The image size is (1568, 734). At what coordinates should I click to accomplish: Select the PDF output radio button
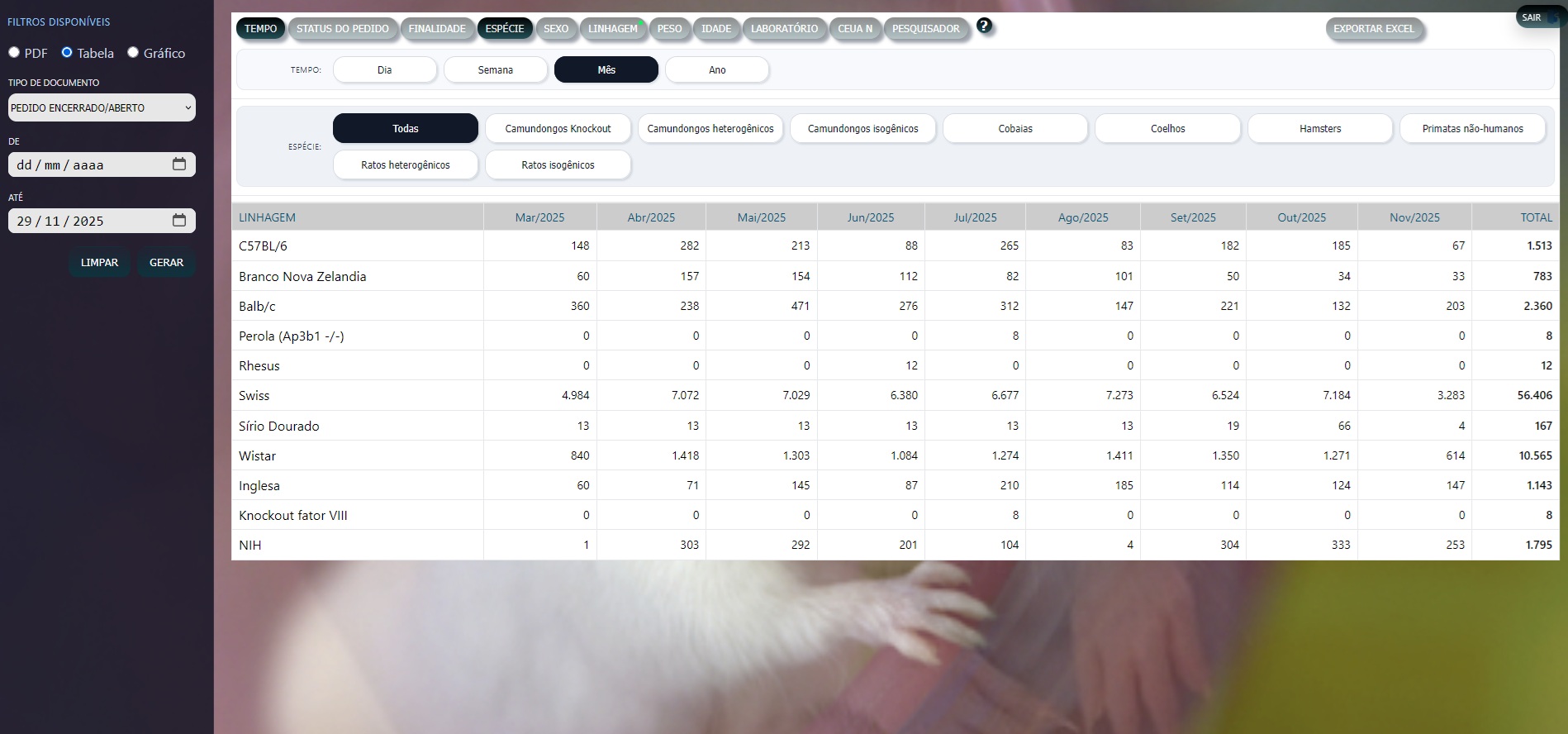[x=14, y=53]
